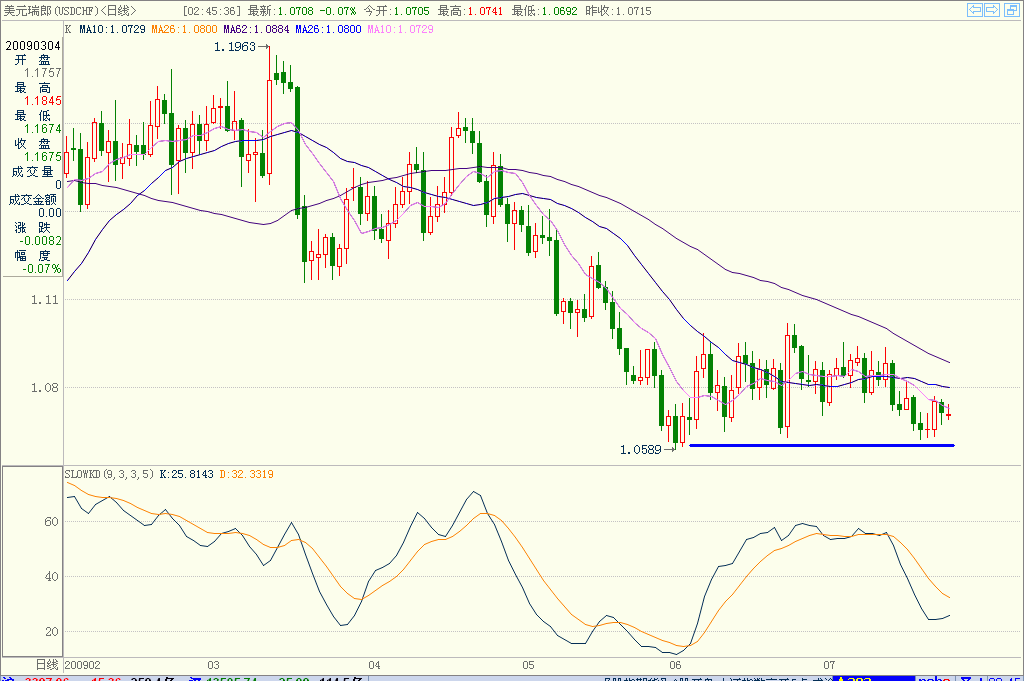Screen dimensions: 1024x681
Task: Click the 幅度 label in info panel
Action: click(33, 255)
